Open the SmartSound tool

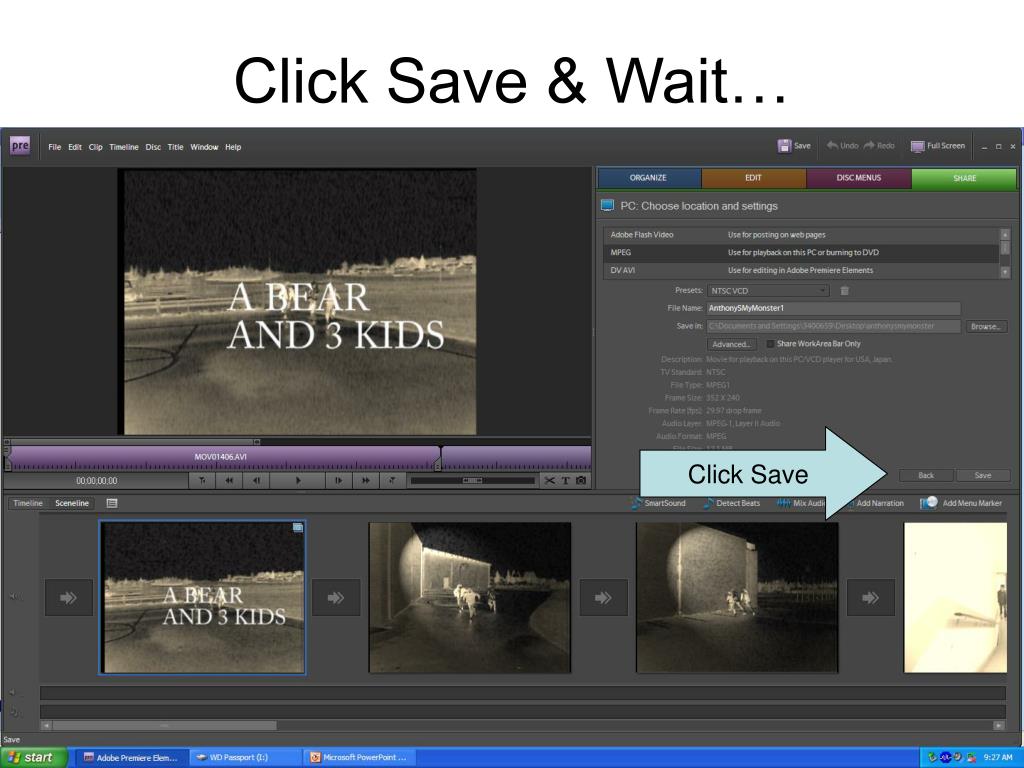click(x=658, y=503)
